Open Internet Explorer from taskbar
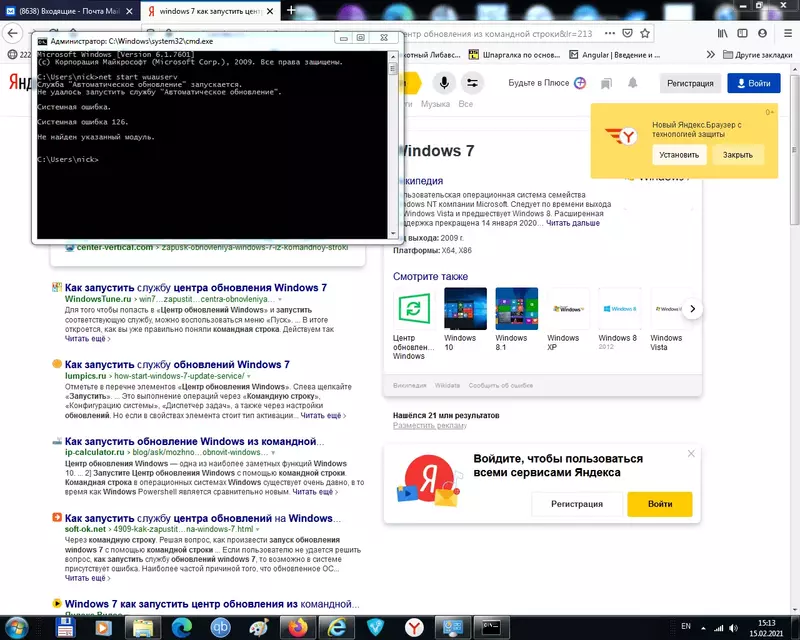This screenshot has width=800, height=640. click(337, 627)
